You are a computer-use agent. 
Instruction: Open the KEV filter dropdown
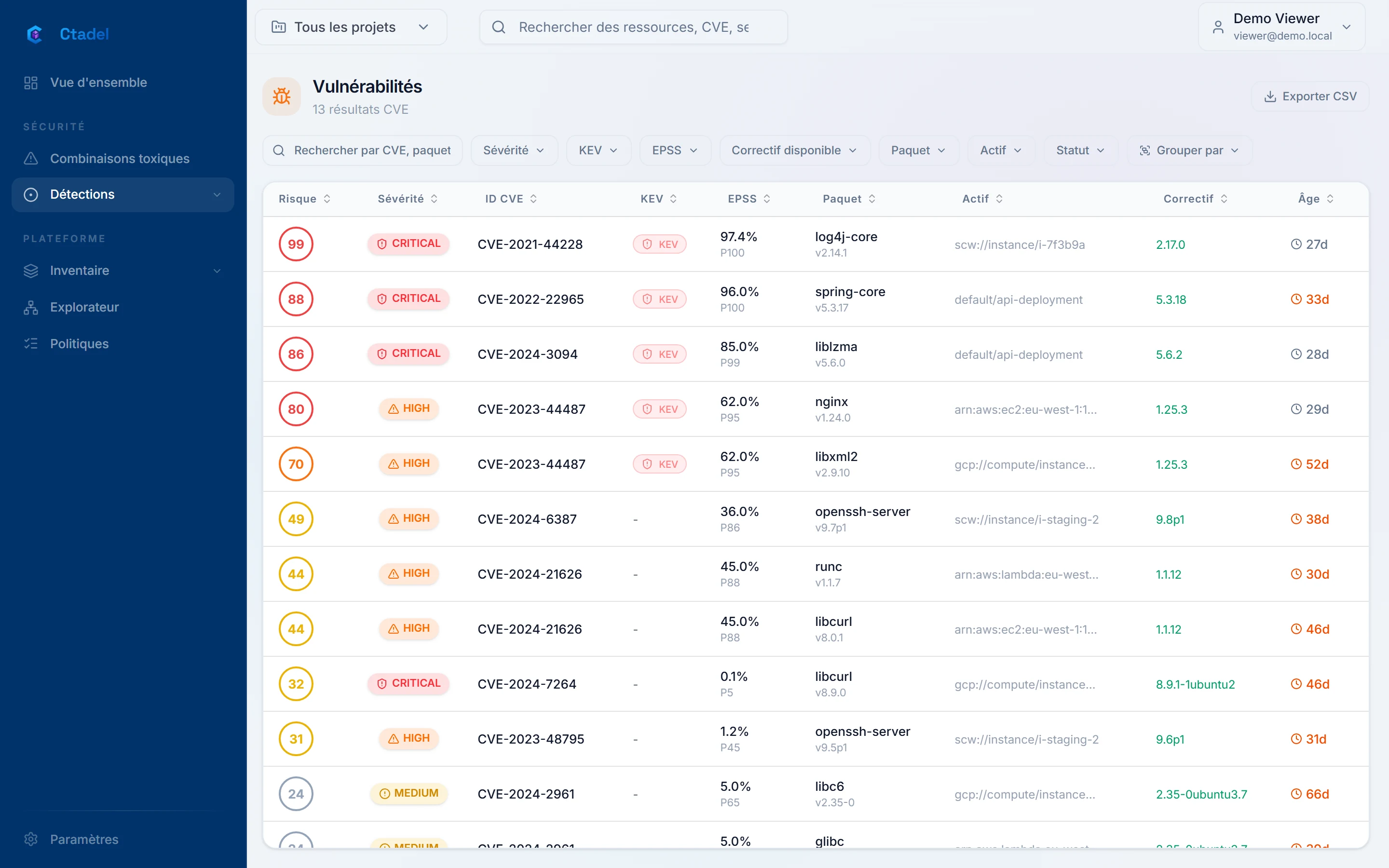coord(598,150)
